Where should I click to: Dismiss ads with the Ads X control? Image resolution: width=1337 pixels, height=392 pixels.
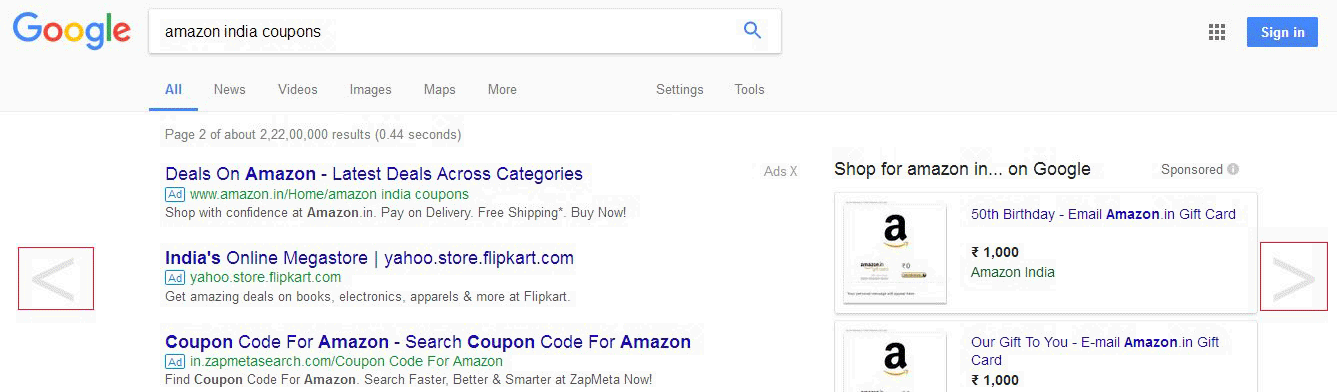pos(781,171)
